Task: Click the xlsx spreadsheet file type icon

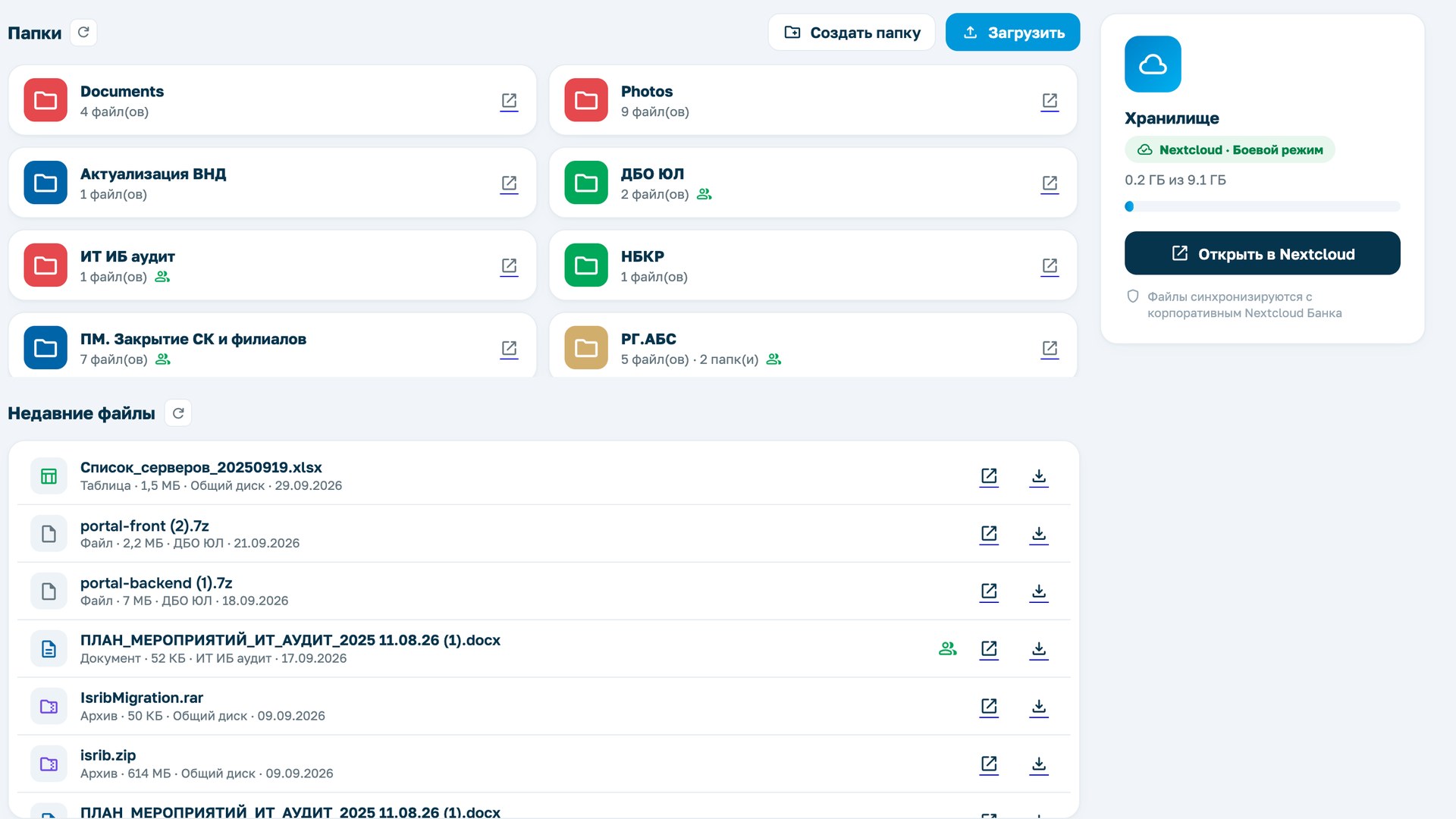Action: [x=49, y=476]
